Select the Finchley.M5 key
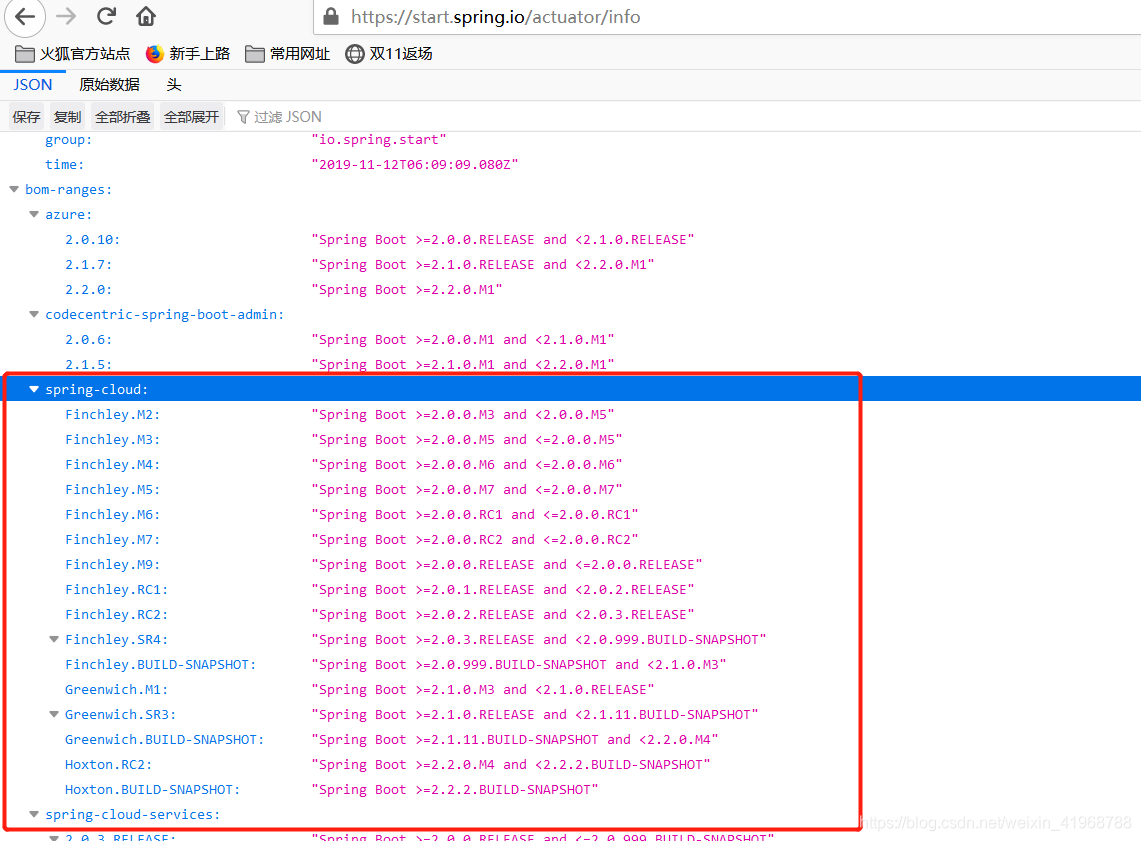Viewport: 1141px width, 841px height. (112, 490)
